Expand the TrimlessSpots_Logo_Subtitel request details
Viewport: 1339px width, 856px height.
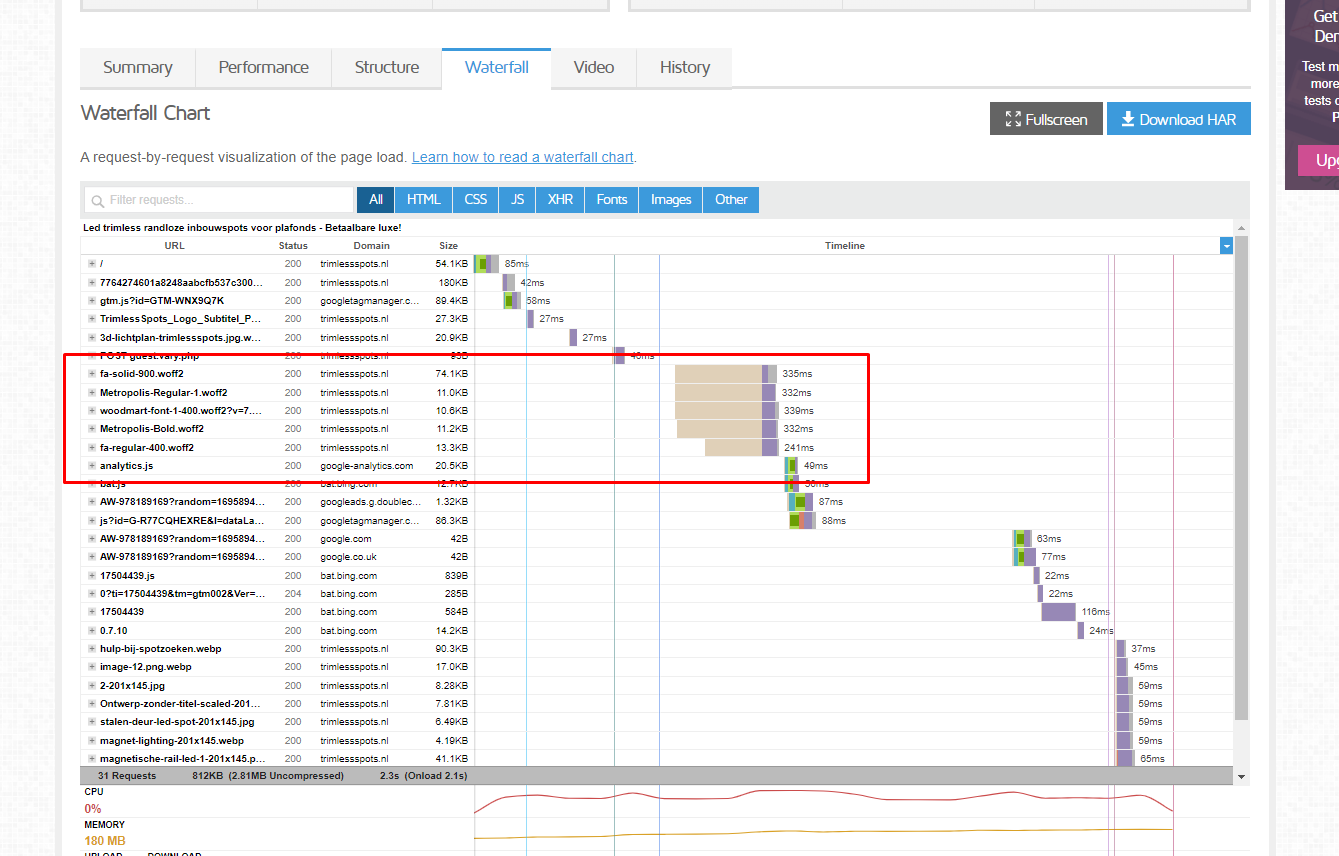point(92,319)
